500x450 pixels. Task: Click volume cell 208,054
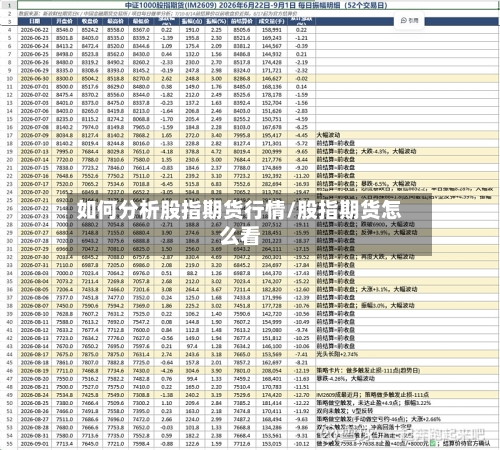tap(272, 371)
